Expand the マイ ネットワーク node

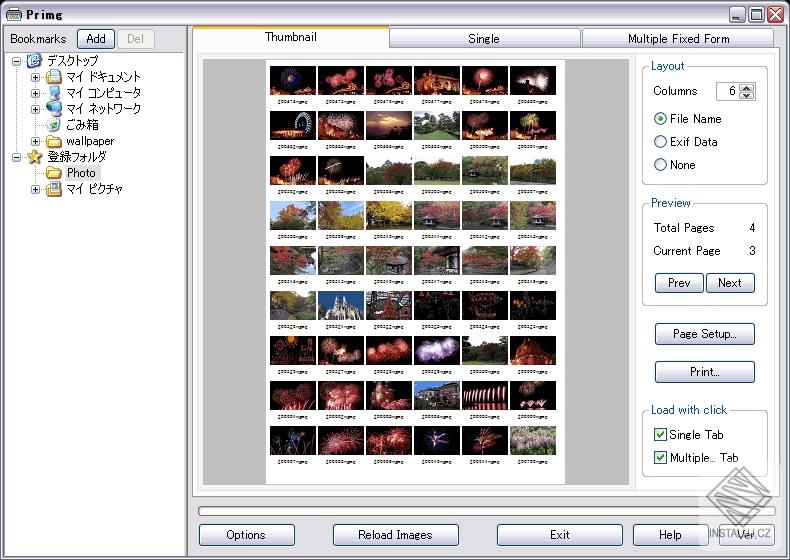[x=35, y=109]
